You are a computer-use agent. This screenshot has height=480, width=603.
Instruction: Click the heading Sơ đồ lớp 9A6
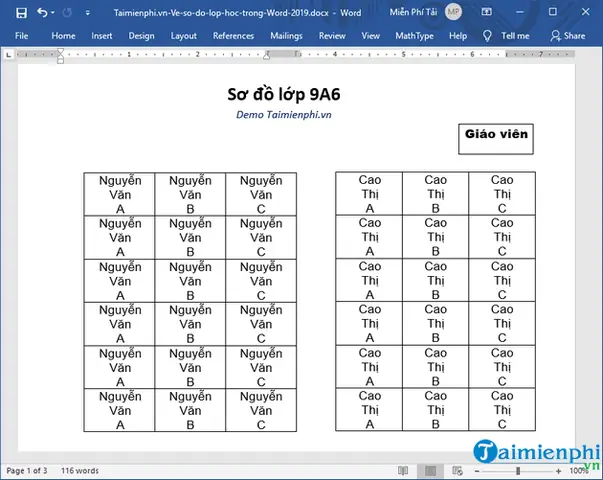click(x=284, y=94)
